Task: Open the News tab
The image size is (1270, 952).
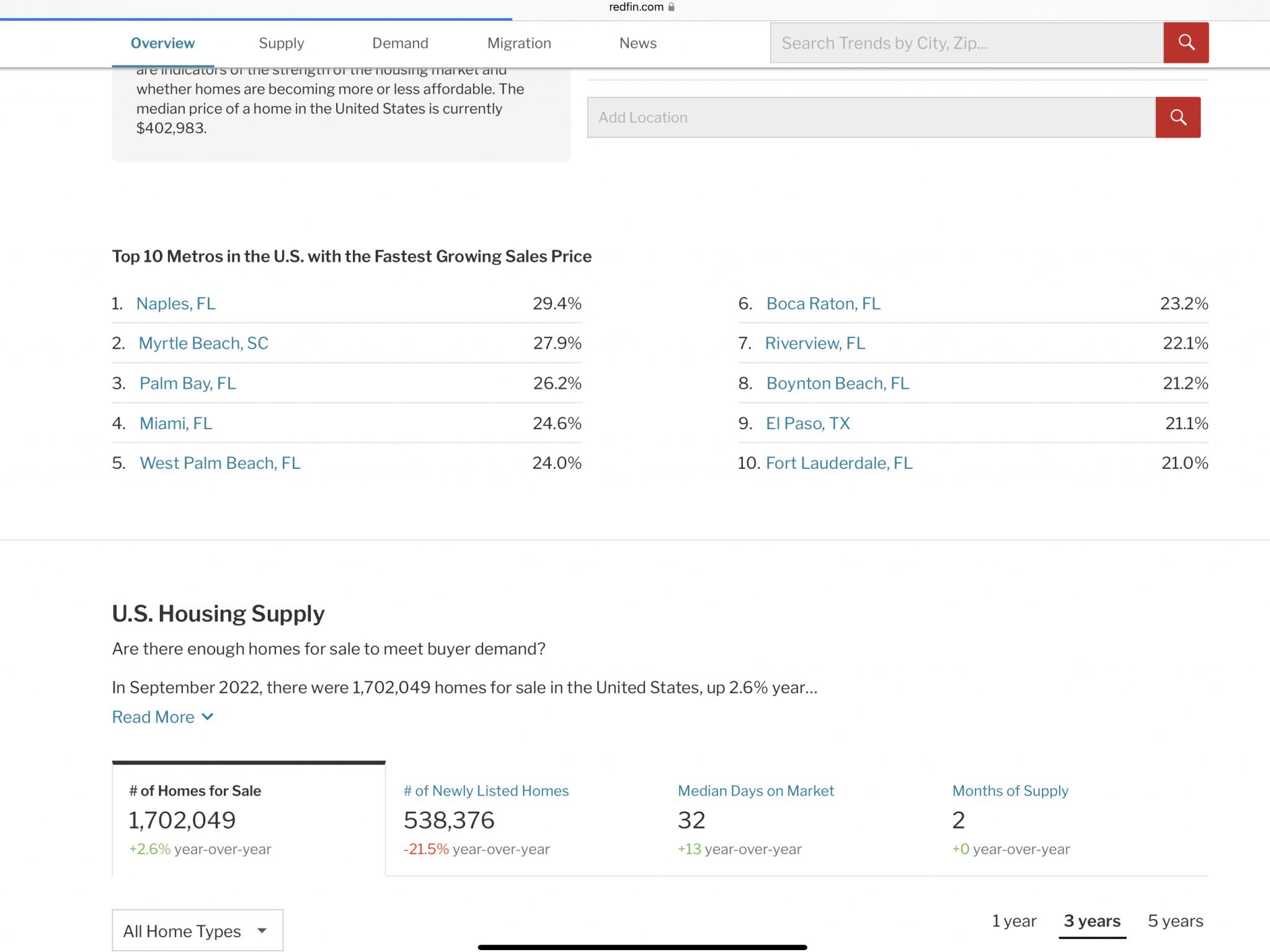Action: pyautogui.click(x=637, y=43)
